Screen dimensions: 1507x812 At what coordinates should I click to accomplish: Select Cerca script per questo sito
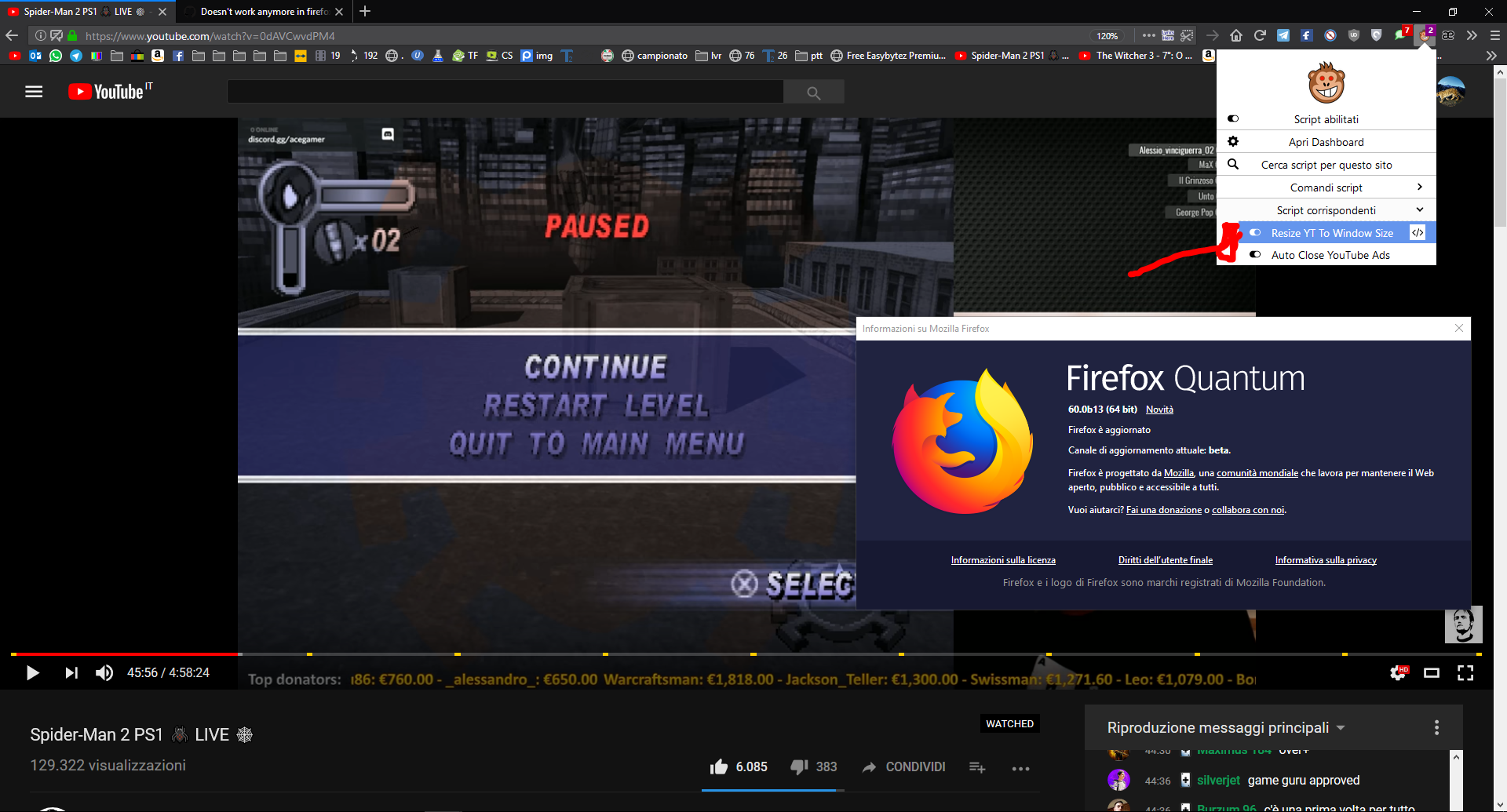(1326, 165)
